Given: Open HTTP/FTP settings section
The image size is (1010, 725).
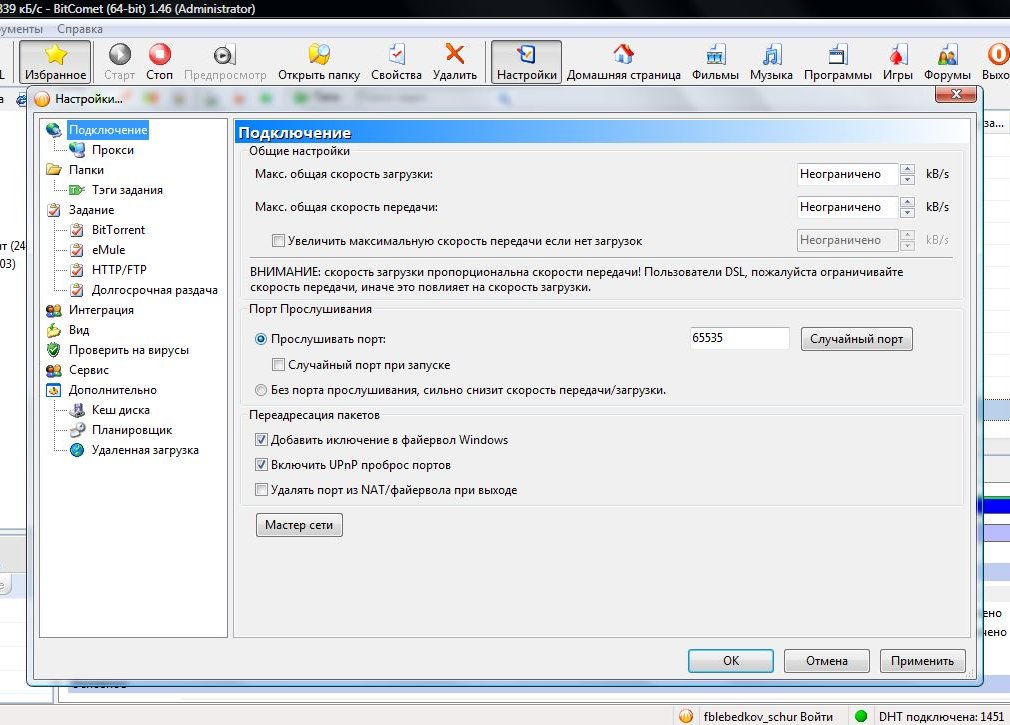Looking at the screenshot, I should click(x=119, y=270).
